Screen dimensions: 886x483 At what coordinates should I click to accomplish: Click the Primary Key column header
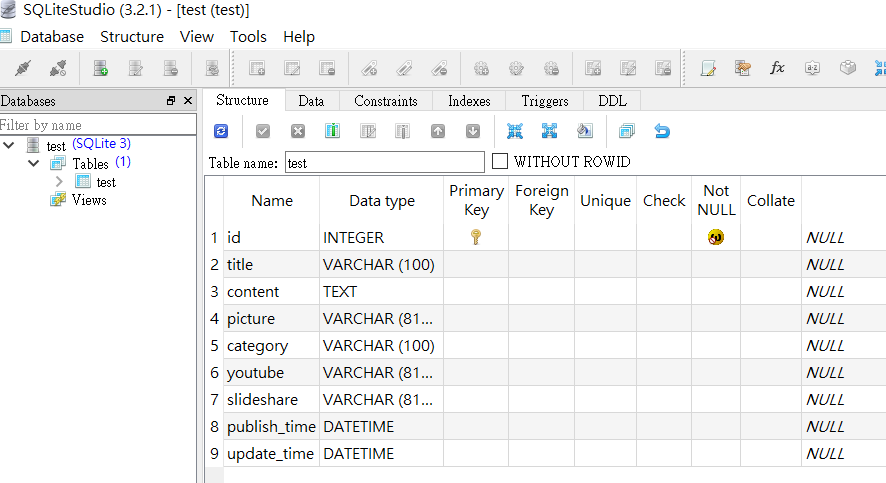coord(476,200)
